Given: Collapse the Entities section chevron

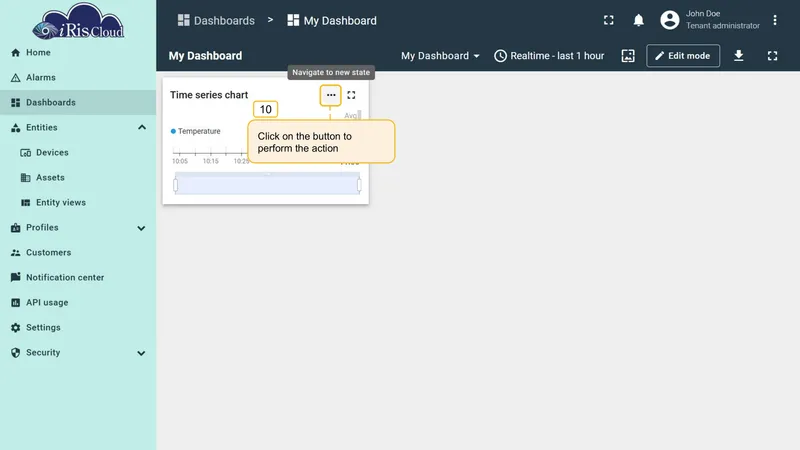Looking at the screenshot, I should pyautogui.click(x=142, y=128).
